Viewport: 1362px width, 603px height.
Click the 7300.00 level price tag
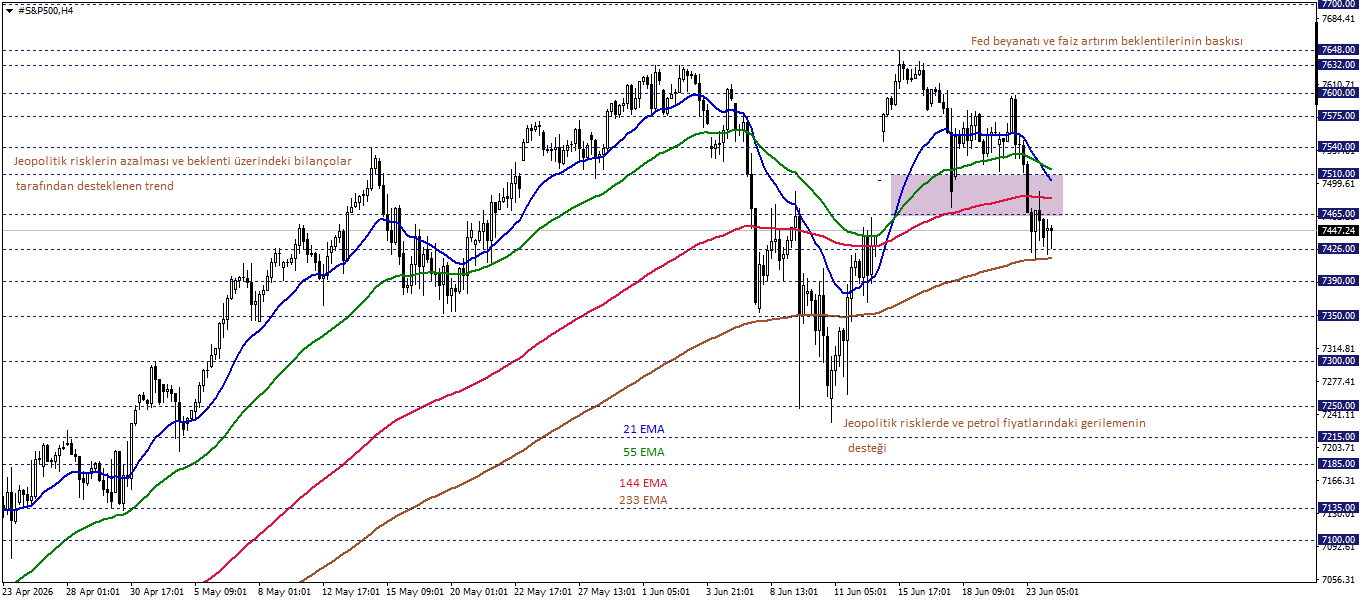coord(1338,361)
